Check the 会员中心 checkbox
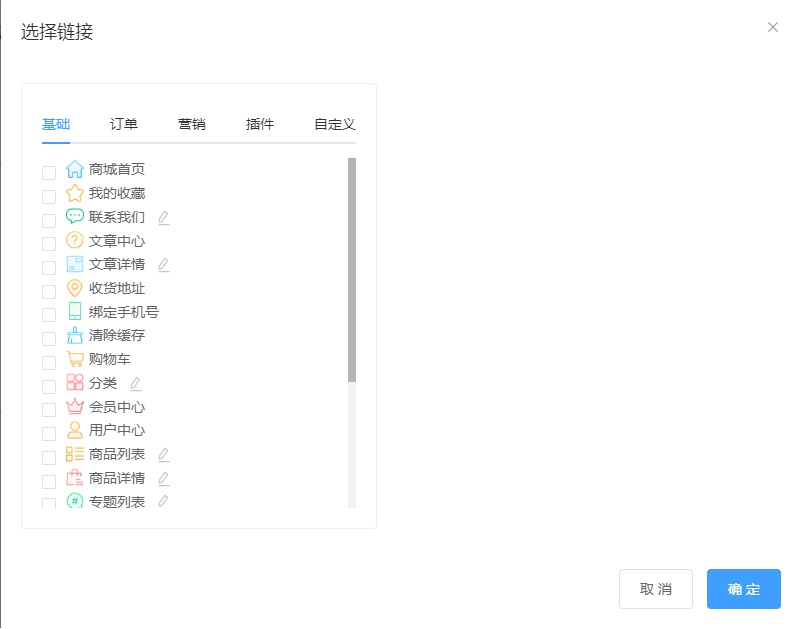This screenshot has height=629, width=798. pyautogui.click(x=49, y=410)
